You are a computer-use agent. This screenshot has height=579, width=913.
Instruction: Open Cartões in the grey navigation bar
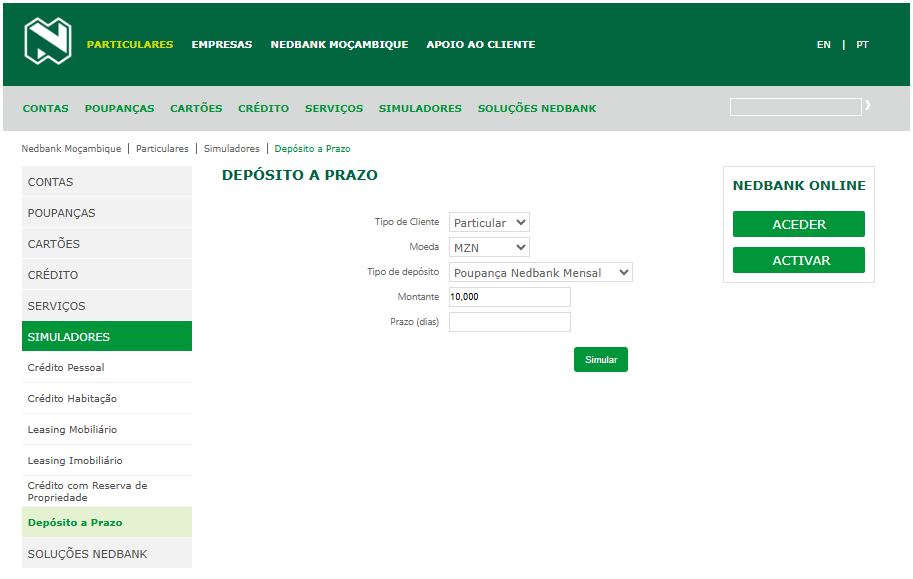click(x=196, y=108)
